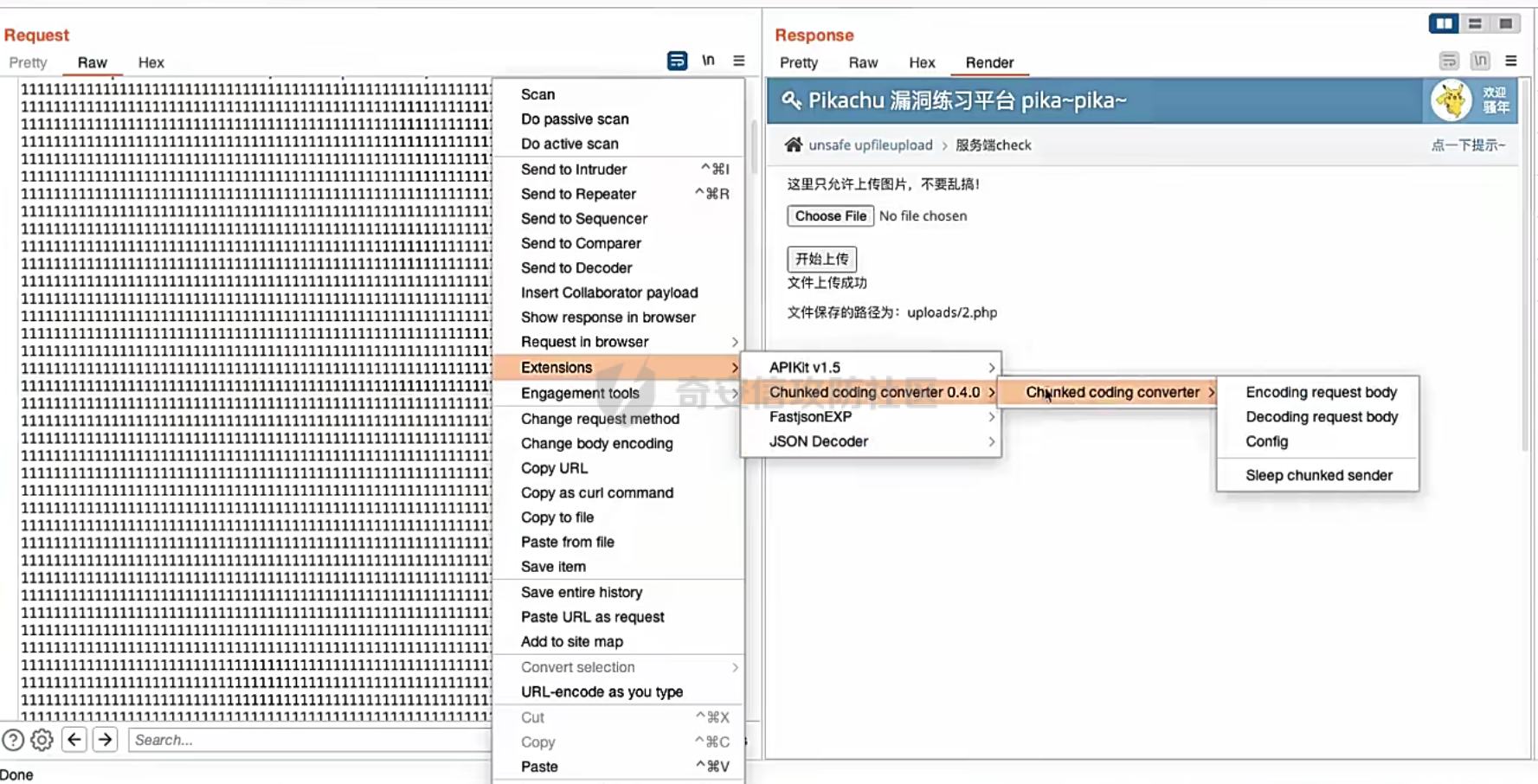
Task: Select Send to Repeater menu entry
Action: click(x=578, y=194)
